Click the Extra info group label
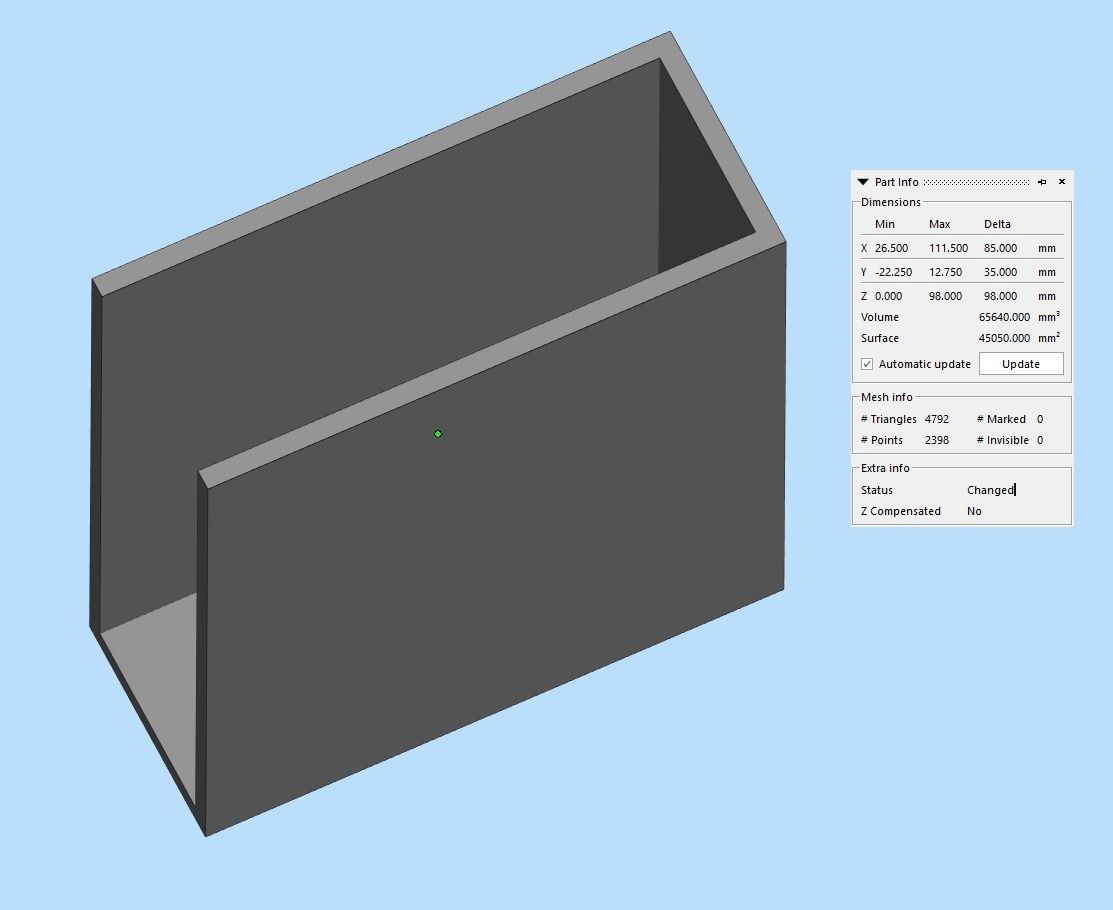 click(x=885, y=468)
